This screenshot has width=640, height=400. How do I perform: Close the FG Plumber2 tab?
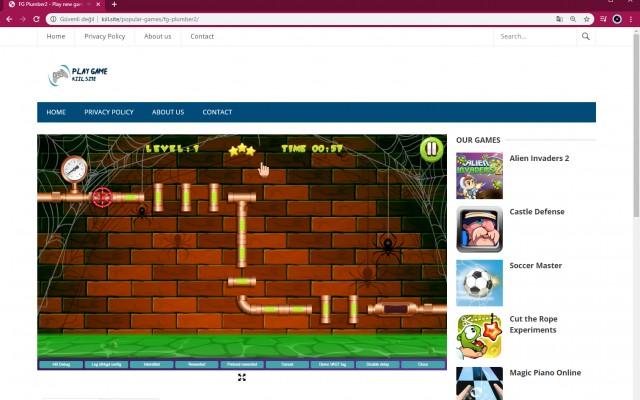pos(98,4)
